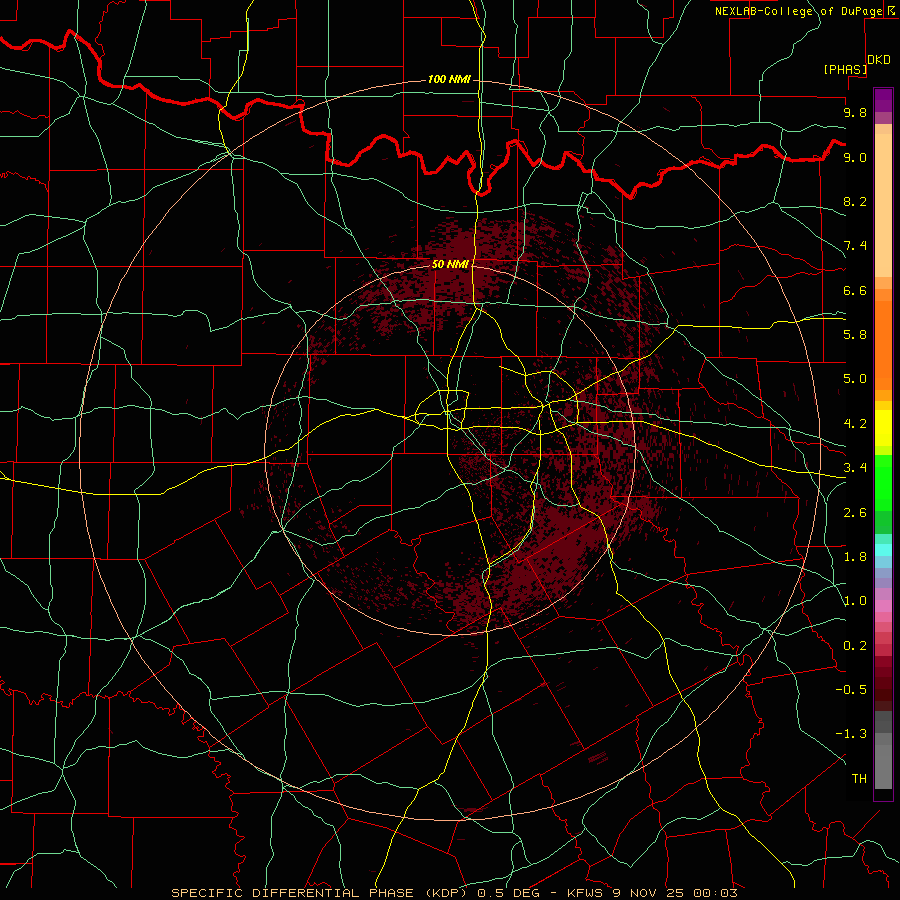Click the 5.0 value on color scale
The height and width of the screenshot is (900, 900).
click(x=855, y=379)
